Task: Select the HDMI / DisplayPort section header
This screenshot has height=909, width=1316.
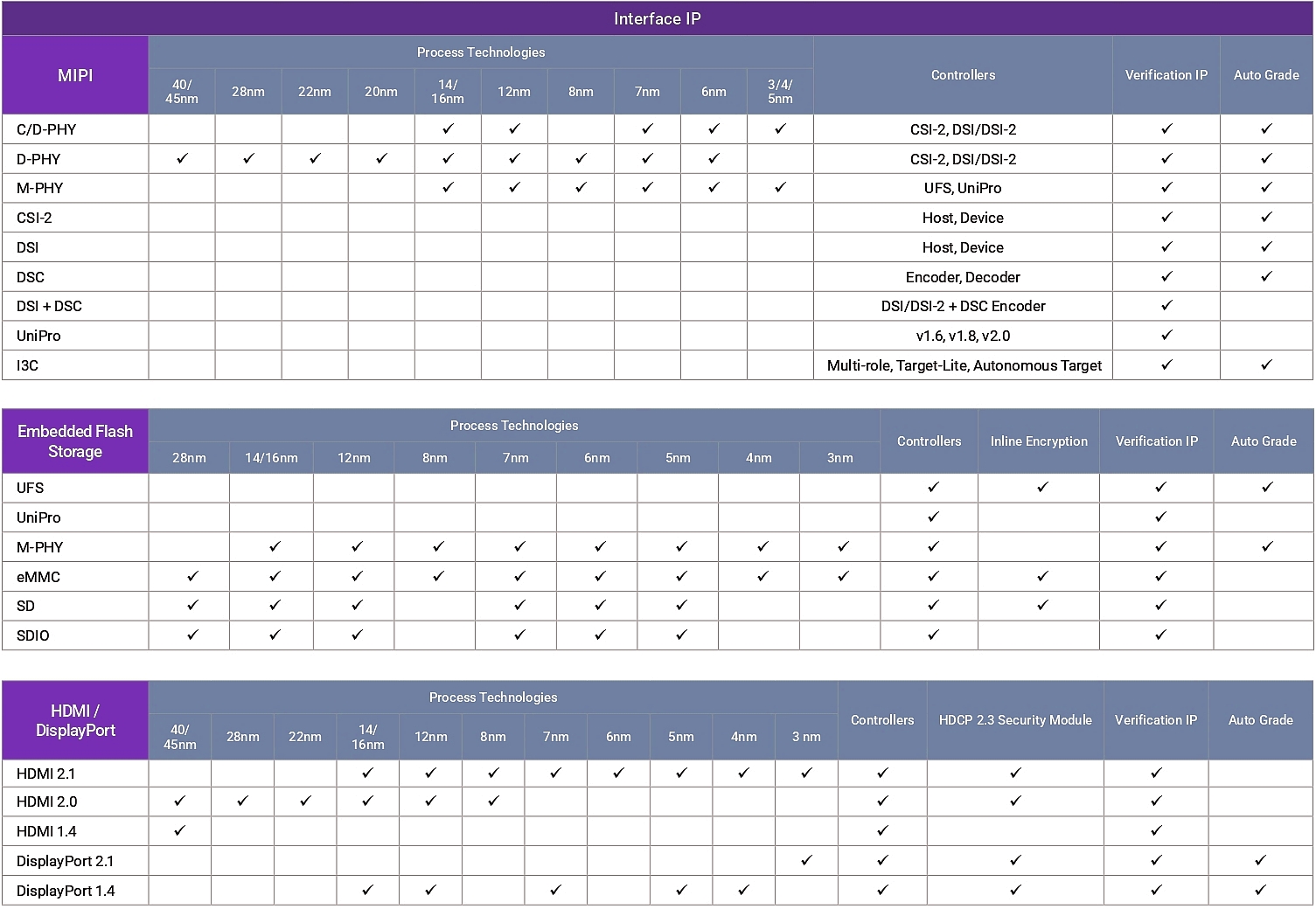Action: (75, 720)
